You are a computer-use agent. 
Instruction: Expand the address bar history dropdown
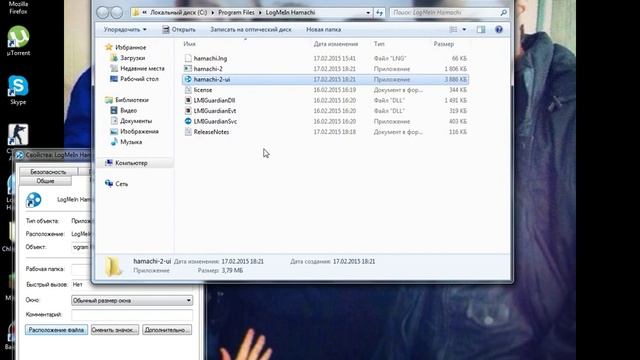point(368,13)
